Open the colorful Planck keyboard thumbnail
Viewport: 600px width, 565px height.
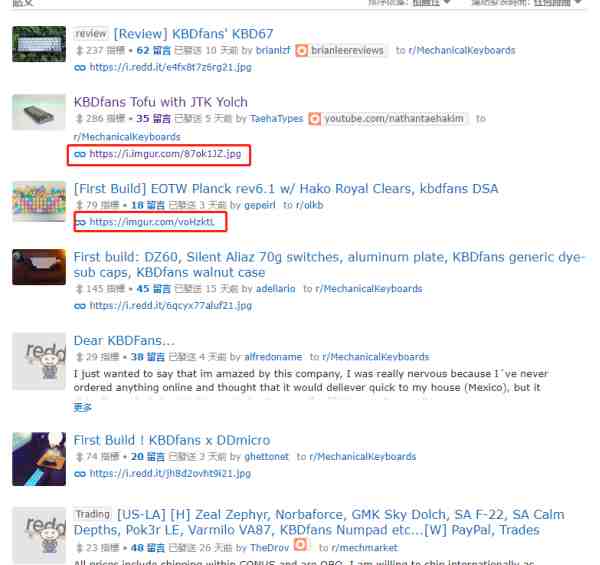tap(39, 202)
